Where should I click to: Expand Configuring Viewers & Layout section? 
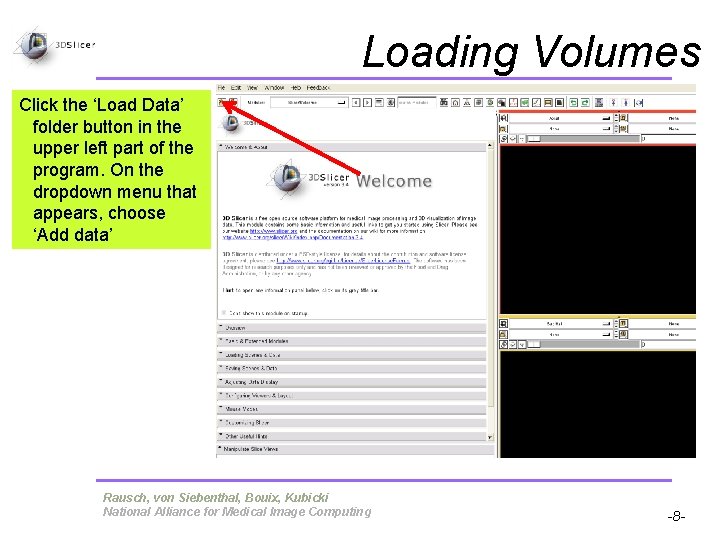pos(352,395)
